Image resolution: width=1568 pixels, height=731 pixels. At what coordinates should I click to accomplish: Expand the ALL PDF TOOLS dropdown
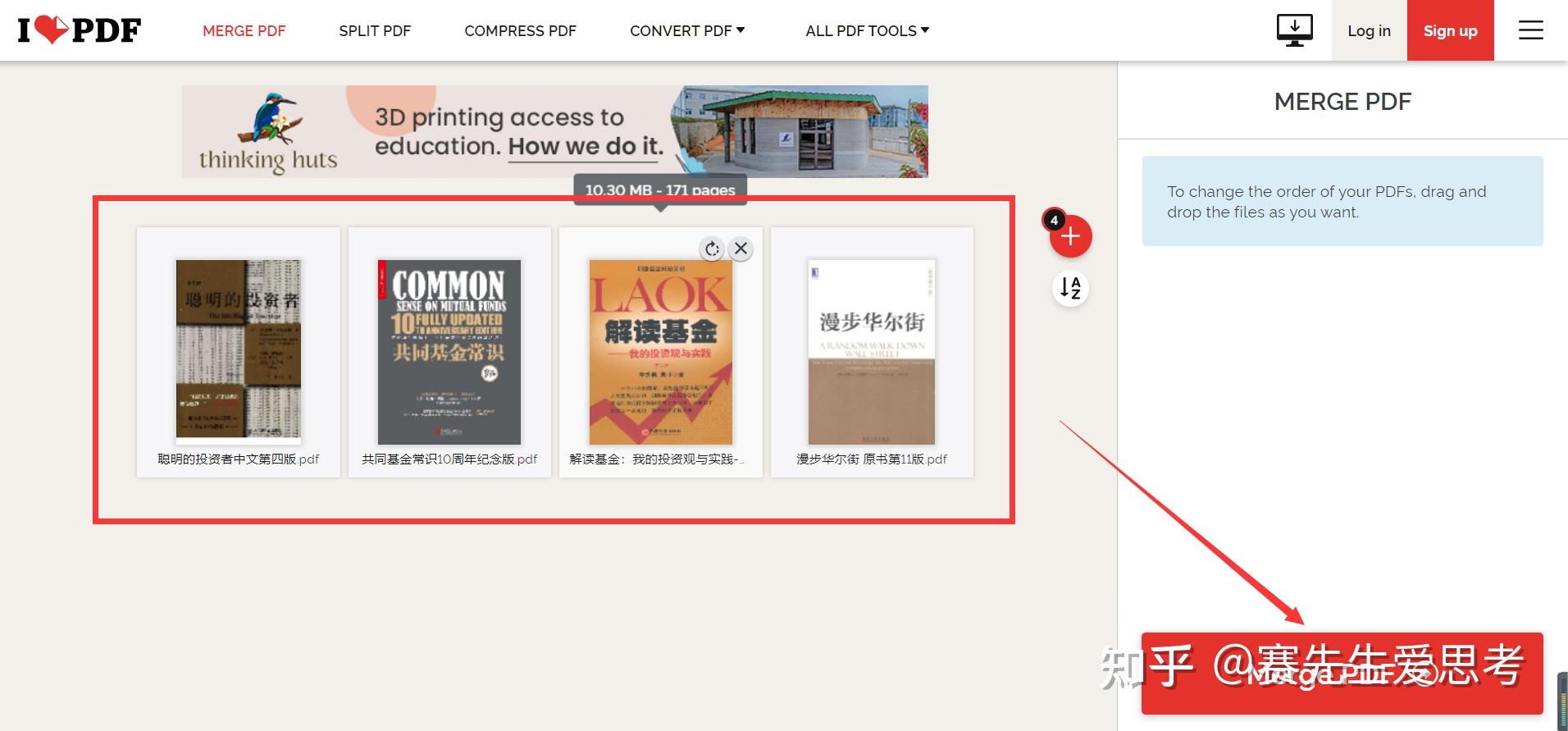click(868, 30)
